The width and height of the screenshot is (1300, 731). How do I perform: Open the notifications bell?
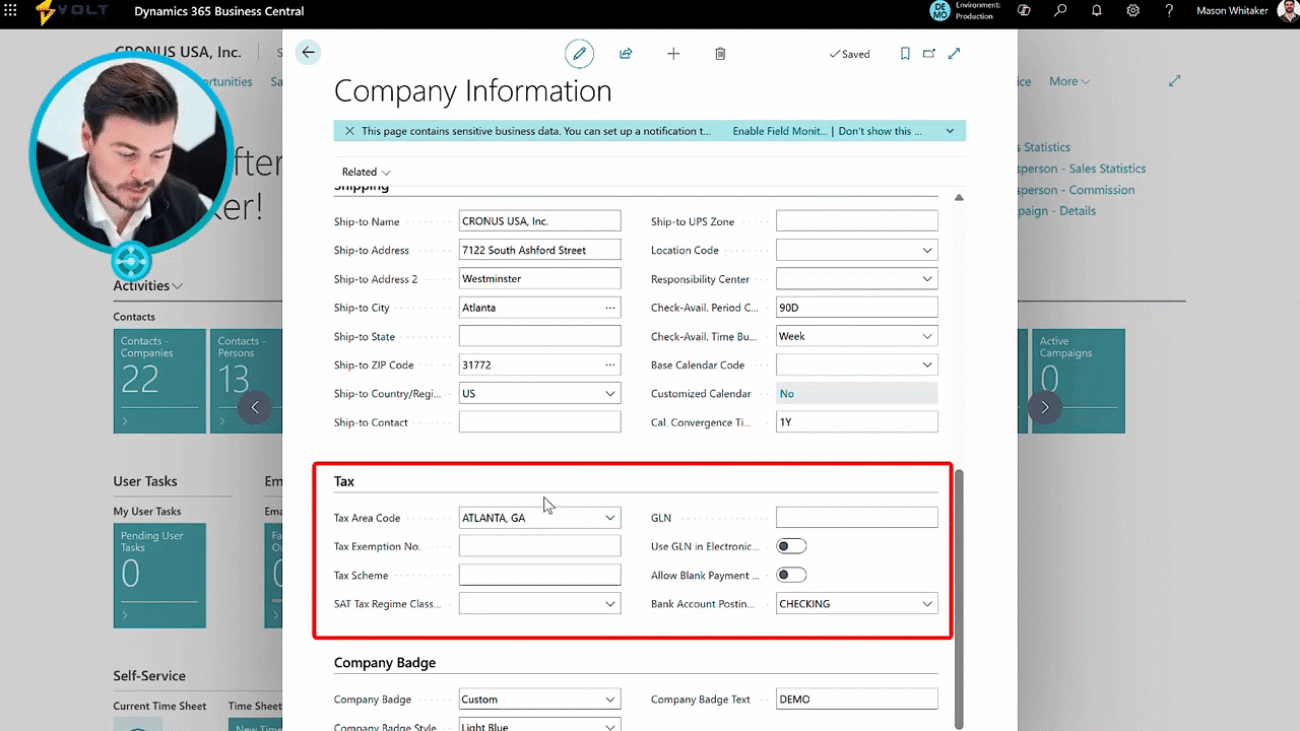(1096, 11)
